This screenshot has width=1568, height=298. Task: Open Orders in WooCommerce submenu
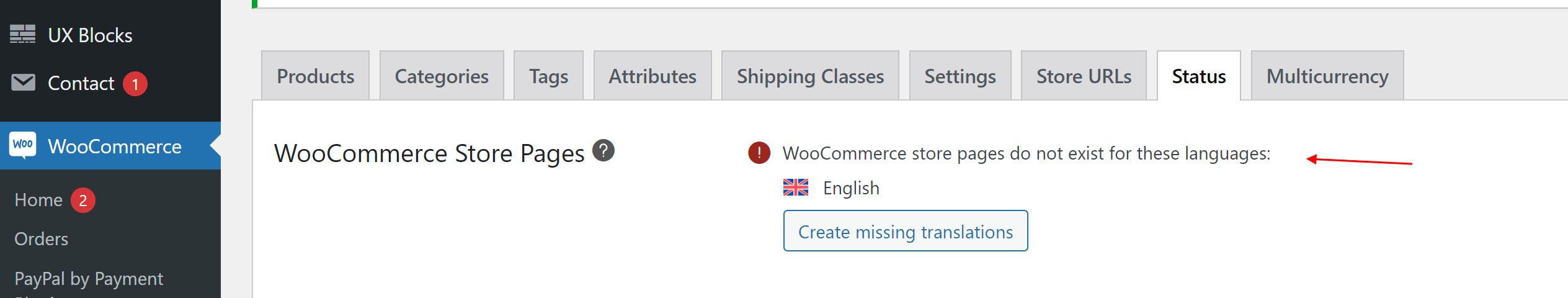42,239
